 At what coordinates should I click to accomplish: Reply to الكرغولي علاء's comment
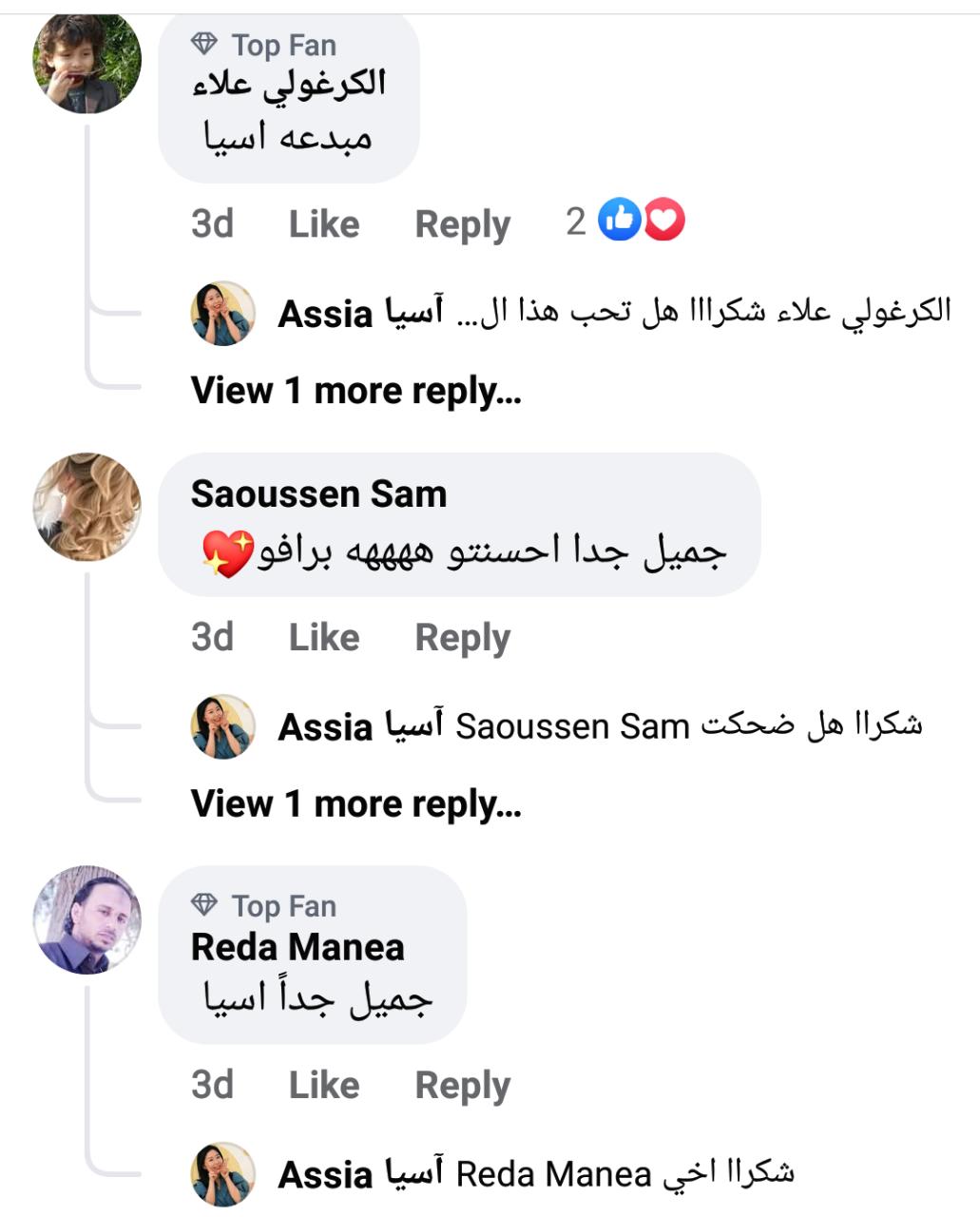point(462,224)
